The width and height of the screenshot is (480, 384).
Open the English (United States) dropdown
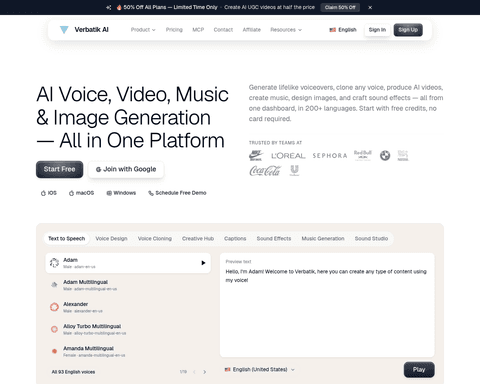(x=260, y=370)
